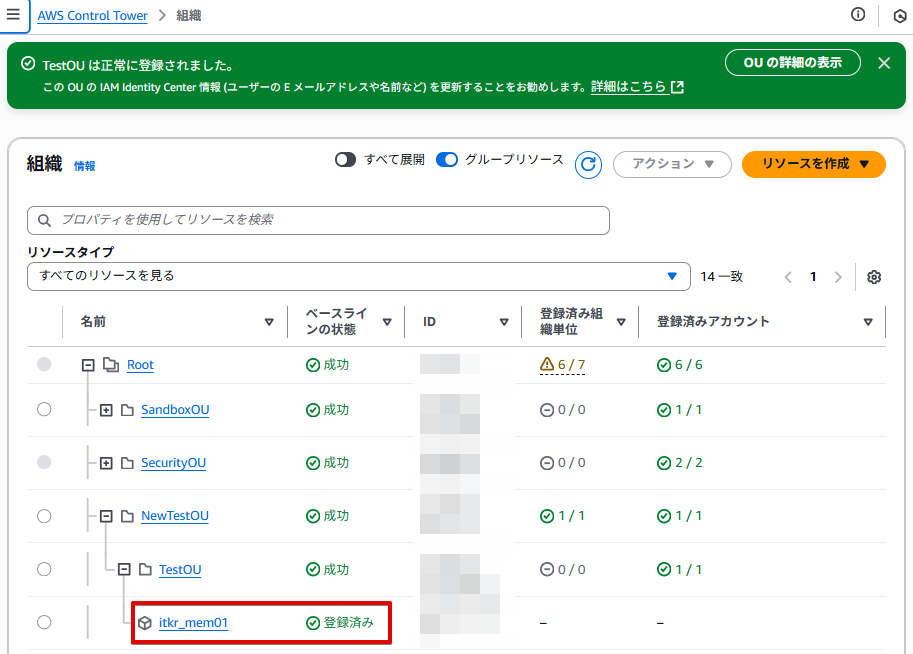
Task: Click the hexagon settings icon at top right
Action: coord(900,16)
